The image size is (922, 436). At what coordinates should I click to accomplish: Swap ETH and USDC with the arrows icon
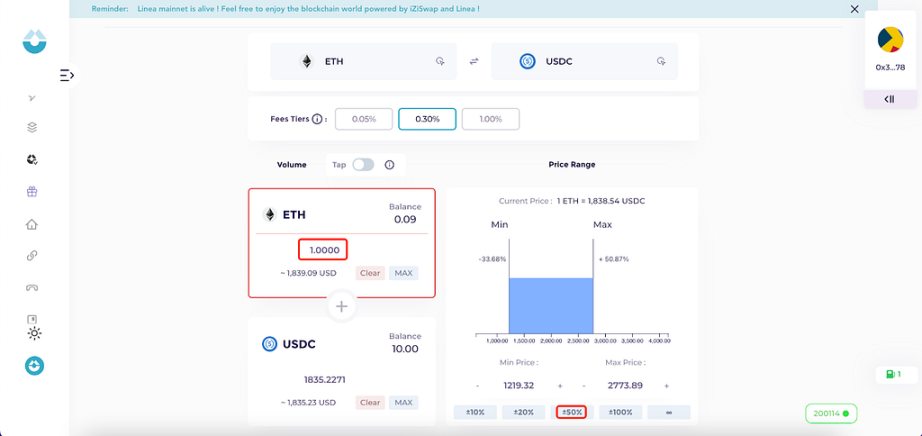pyautogui.click(x=474, y=62)
